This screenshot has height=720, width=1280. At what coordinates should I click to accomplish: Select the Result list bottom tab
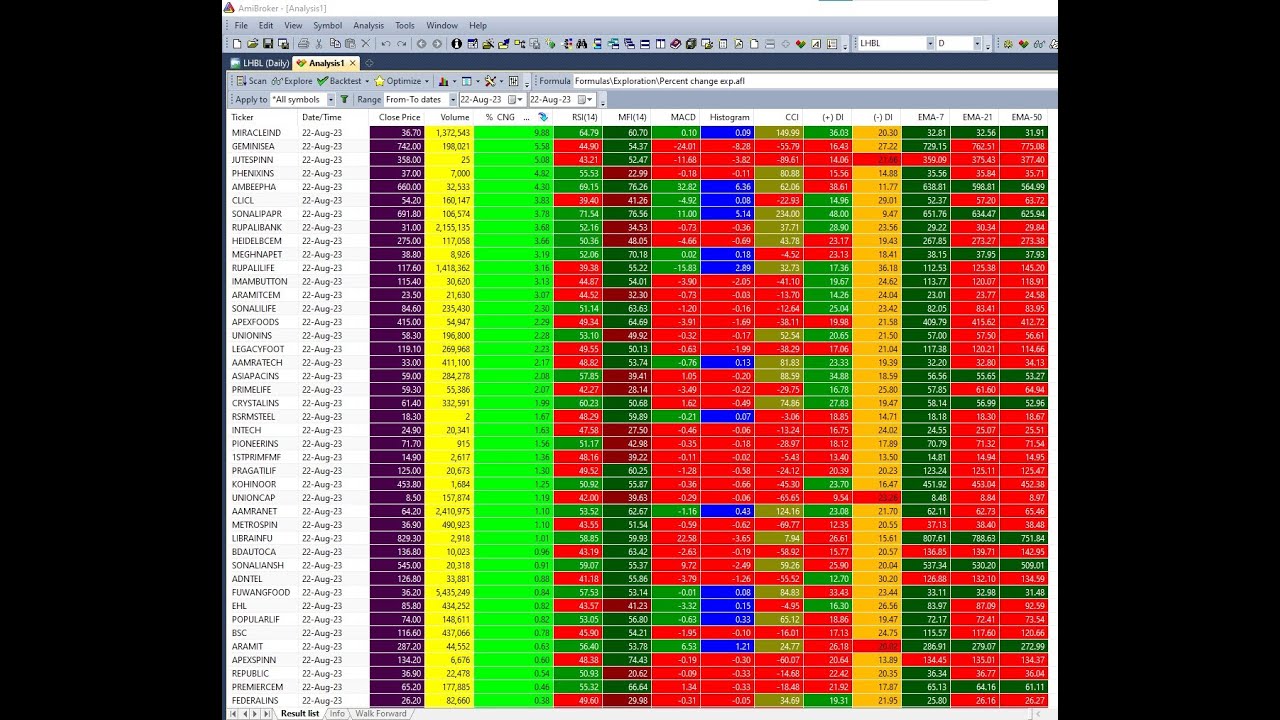pos(300,714)
